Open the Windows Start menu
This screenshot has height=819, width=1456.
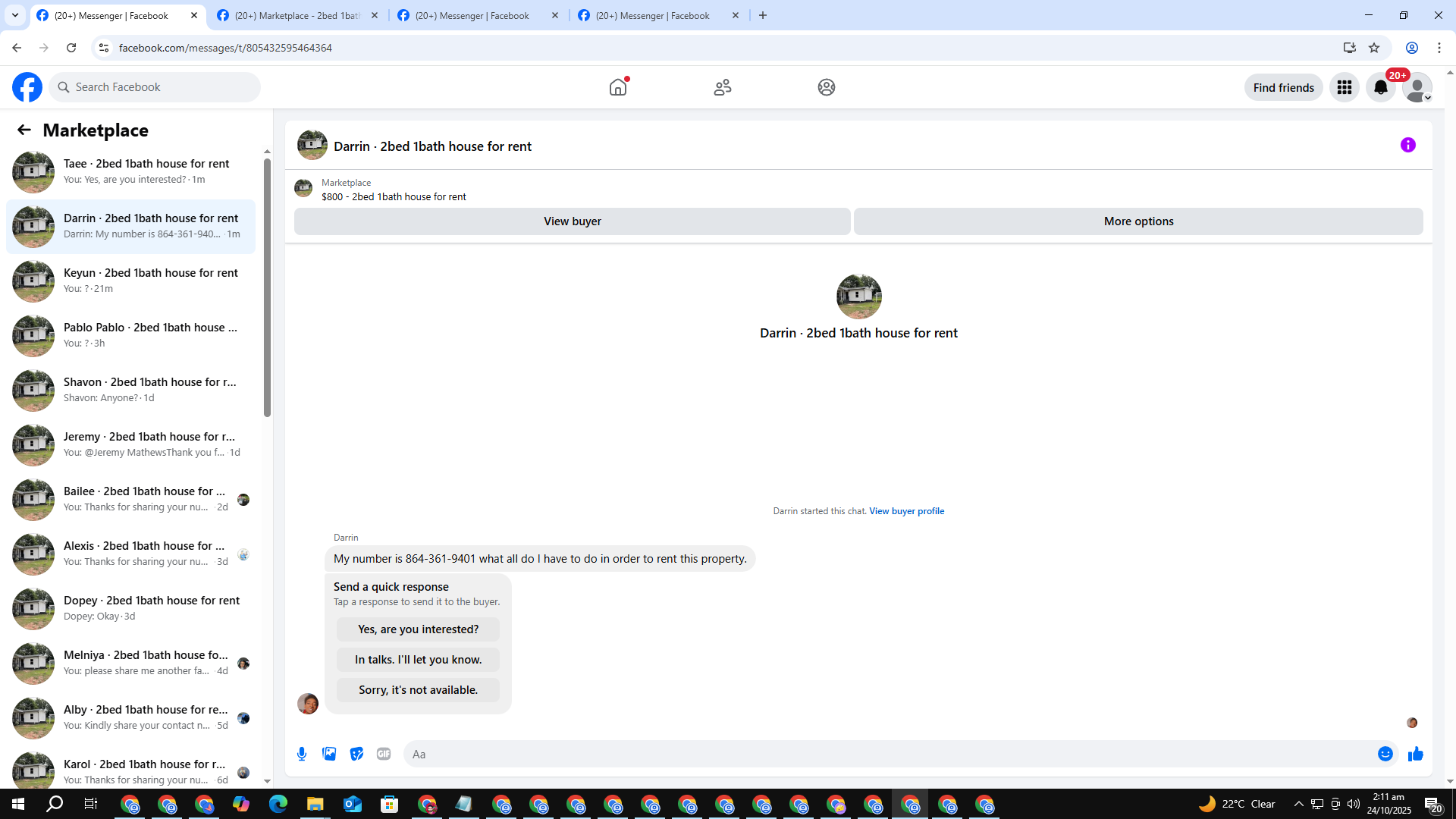pyautogui.click(x=18, y=804)
